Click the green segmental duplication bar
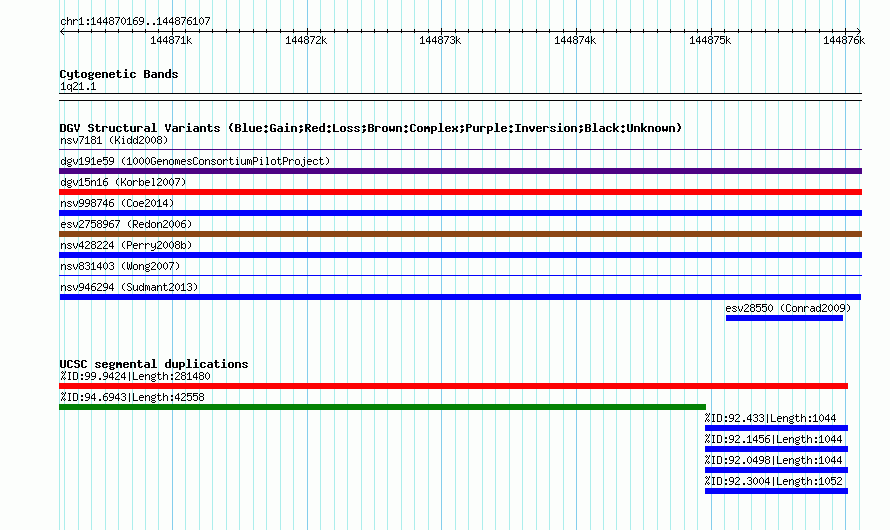 (x=383, y=407)
